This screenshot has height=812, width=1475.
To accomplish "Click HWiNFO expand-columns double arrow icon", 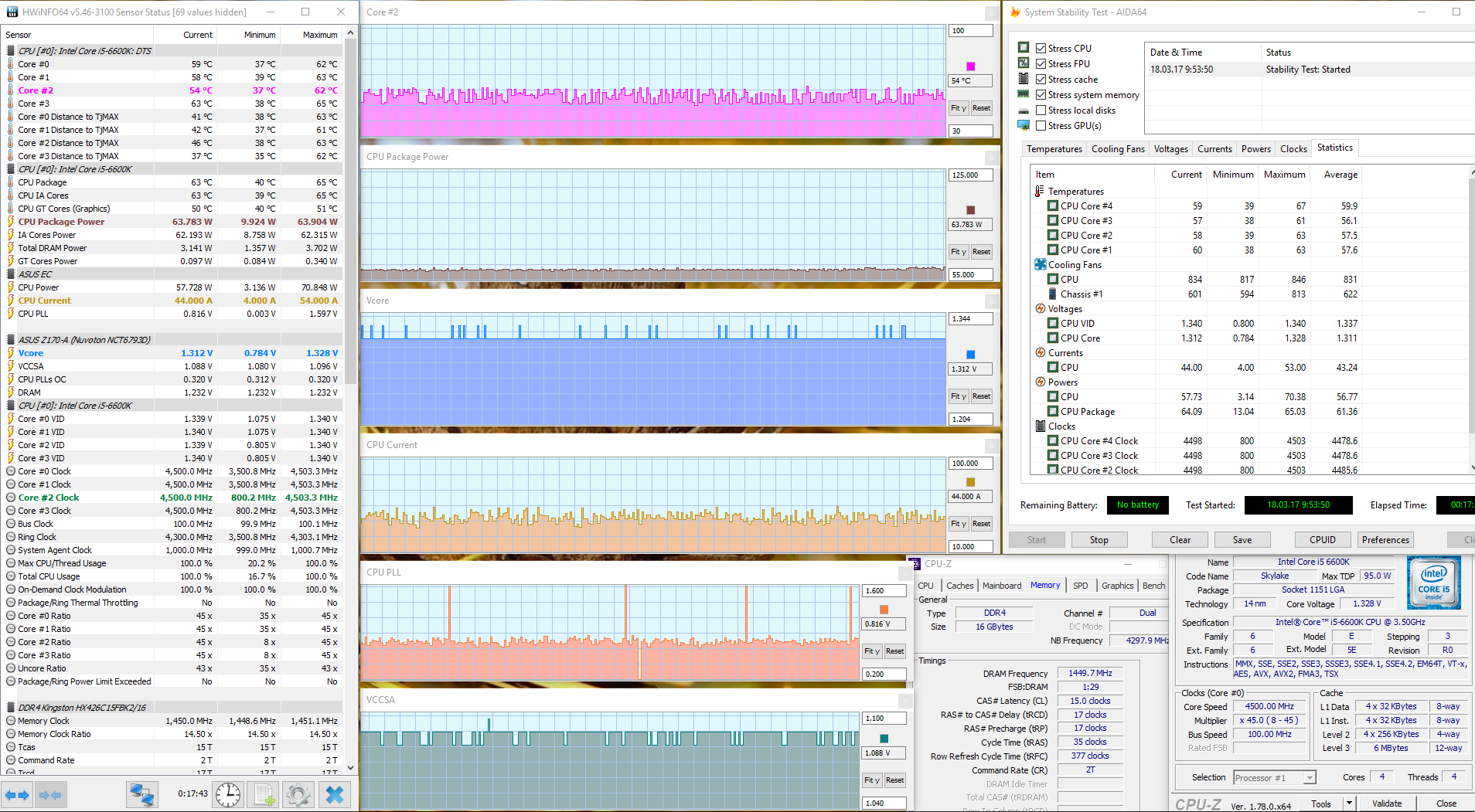I will [x=17, y=794].
